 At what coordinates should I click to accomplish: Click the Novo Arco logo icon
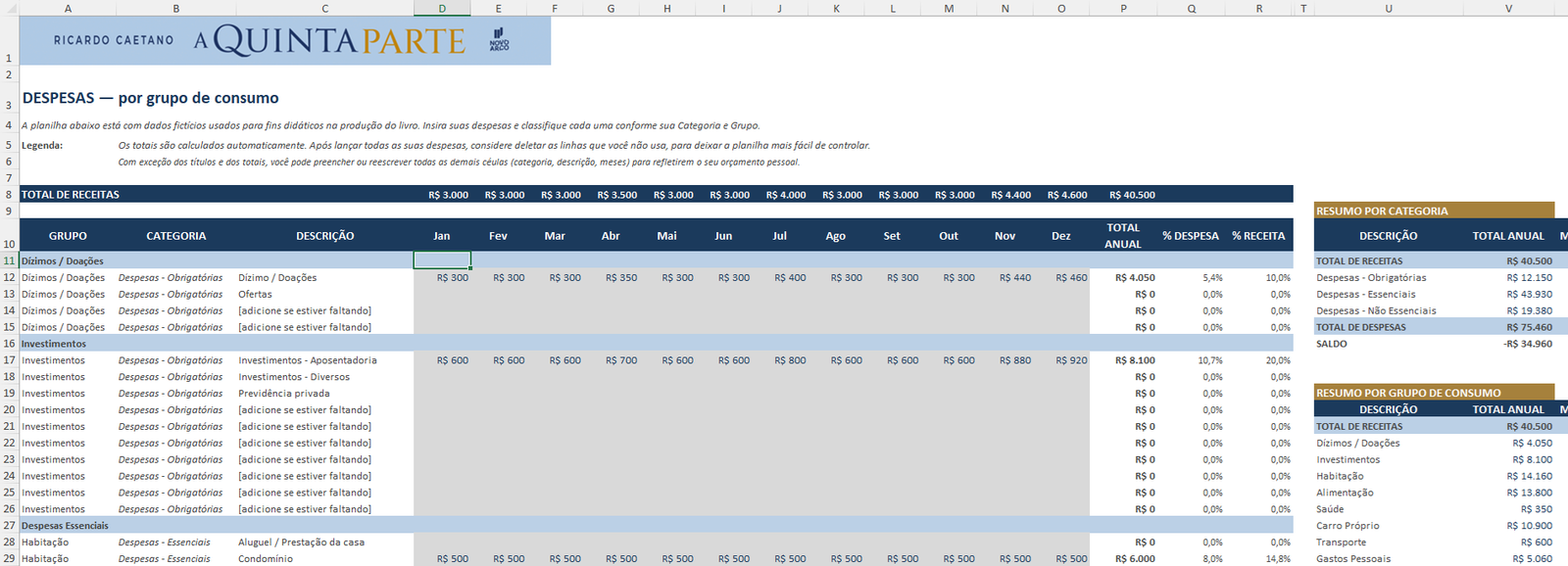(x=500, y=39)
